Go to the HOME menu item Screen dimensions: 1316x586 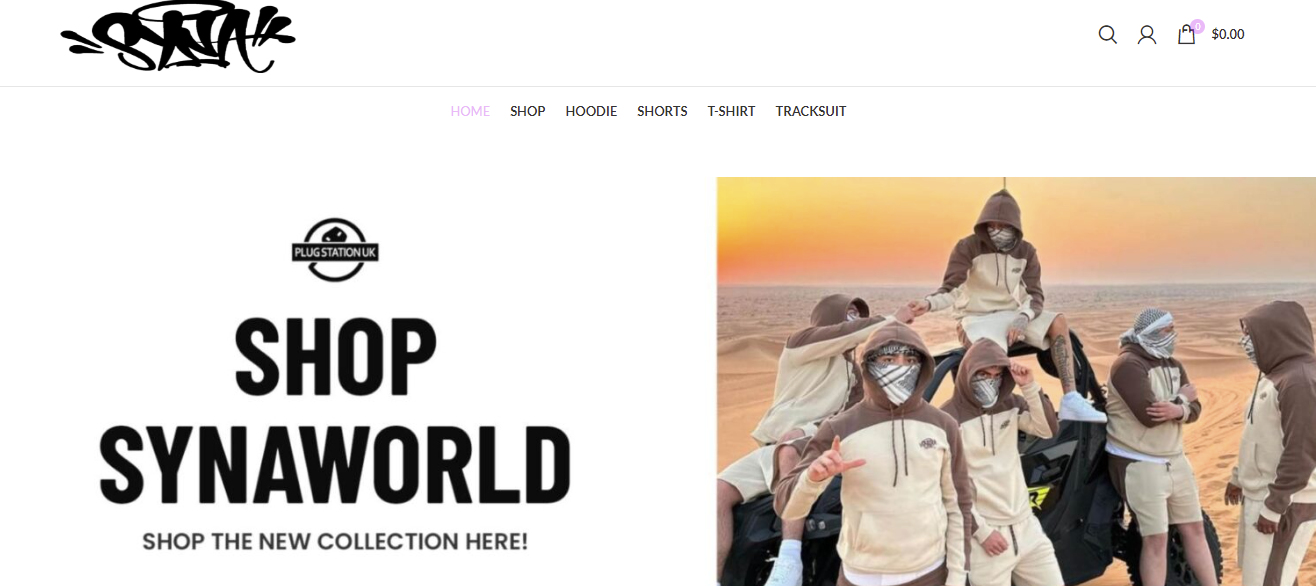point(470,111)
